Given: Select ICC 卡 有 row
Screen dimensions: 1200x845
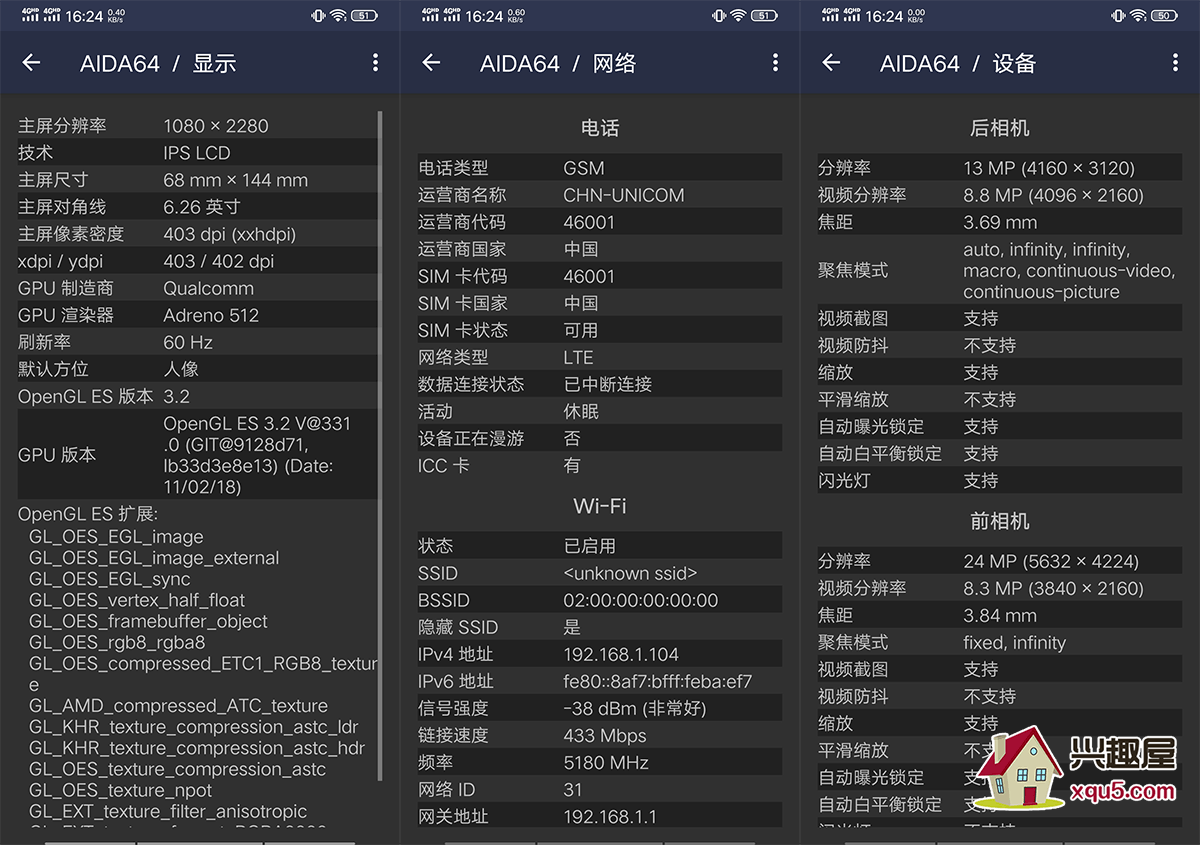Looking at the screenshot, I should tap(600, 465).
